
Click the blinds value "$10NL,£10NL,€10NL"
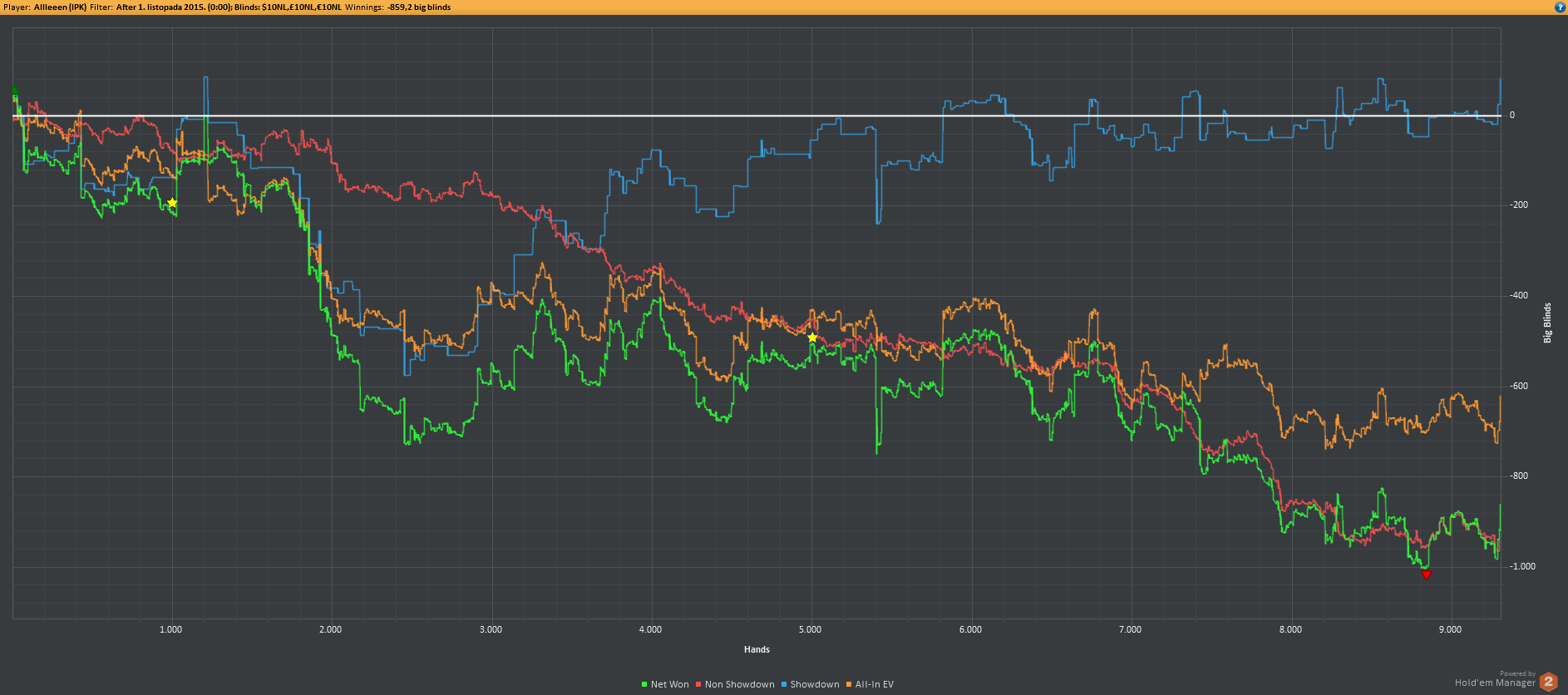pos(302,7)
